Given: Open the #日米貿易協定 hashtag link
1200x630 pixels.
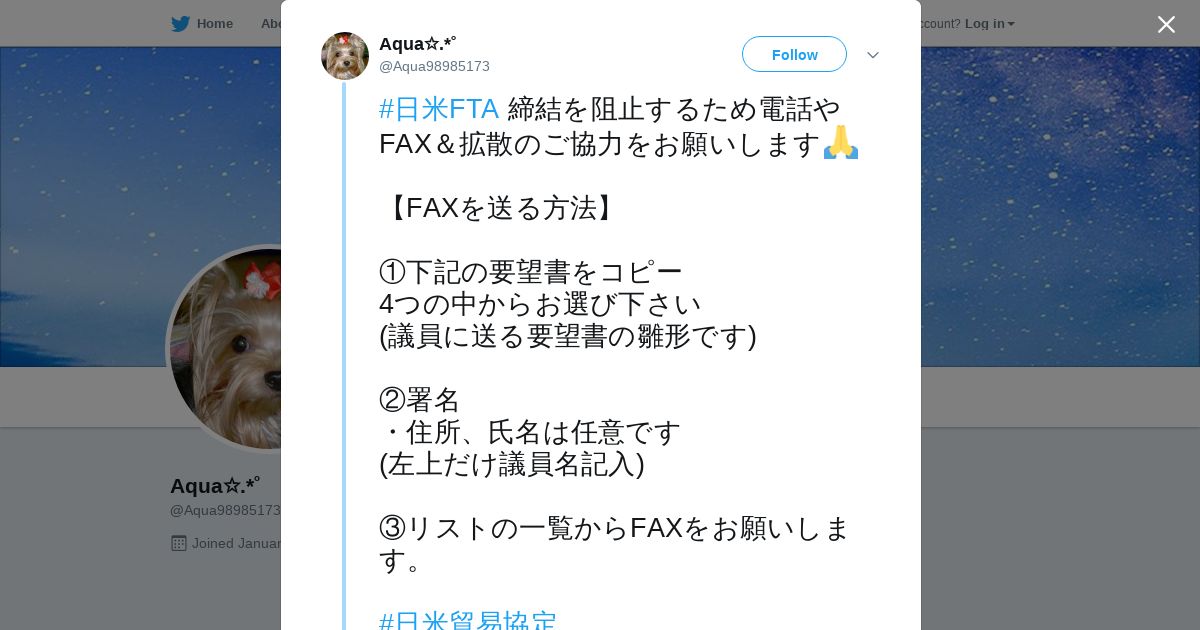Looking at the screenshot, I should click(468, 622).
